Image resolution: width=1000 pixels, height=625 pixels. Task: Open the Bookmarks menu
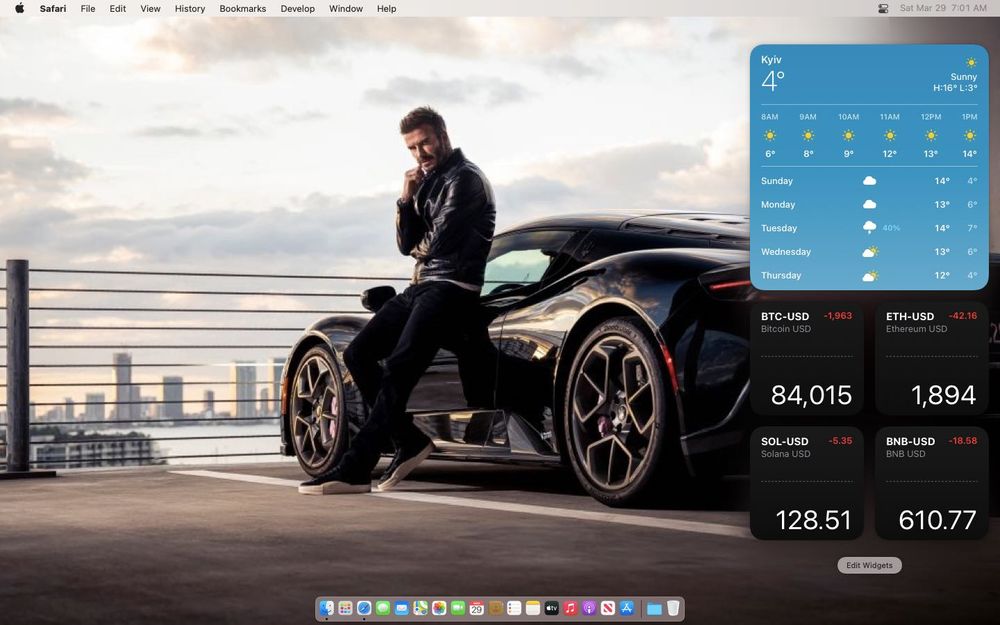pyautogui.click(x=242, y=8)
